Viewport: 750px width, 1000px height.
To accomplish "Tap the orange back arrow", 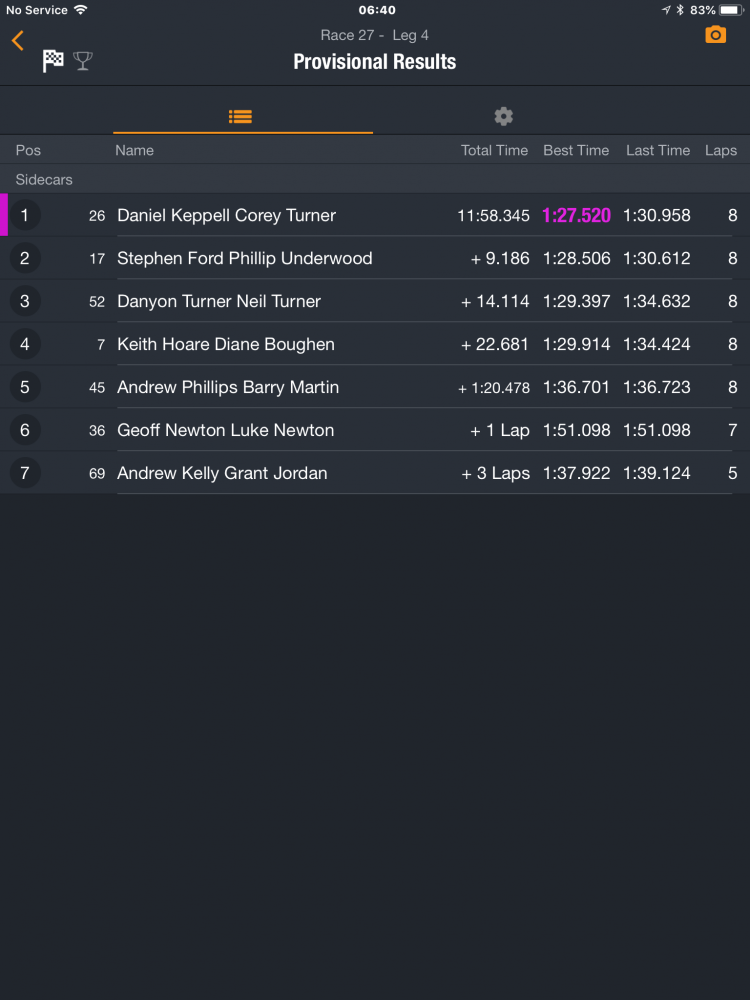I will [x=17, y=41].
